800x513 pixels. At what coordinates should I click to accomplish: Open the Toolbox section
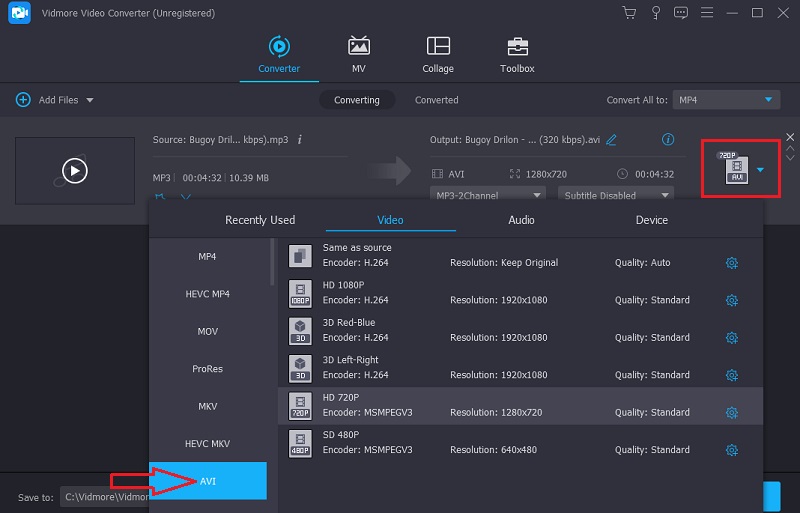[517, 55]
